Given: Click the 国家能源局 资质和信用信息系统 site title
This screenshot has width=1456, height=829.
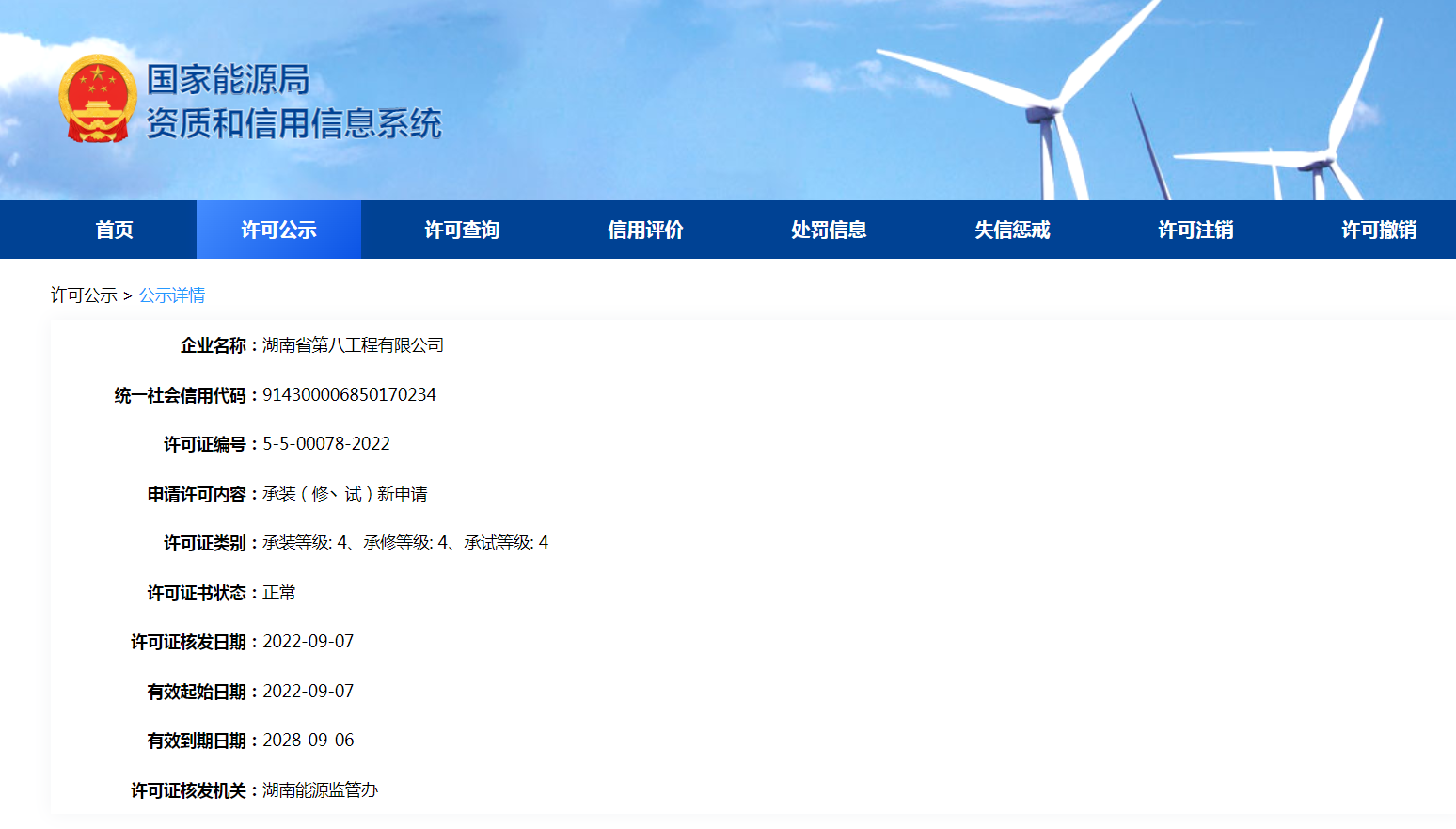Looking at the screenshot, I should click(x=293, y=101).
